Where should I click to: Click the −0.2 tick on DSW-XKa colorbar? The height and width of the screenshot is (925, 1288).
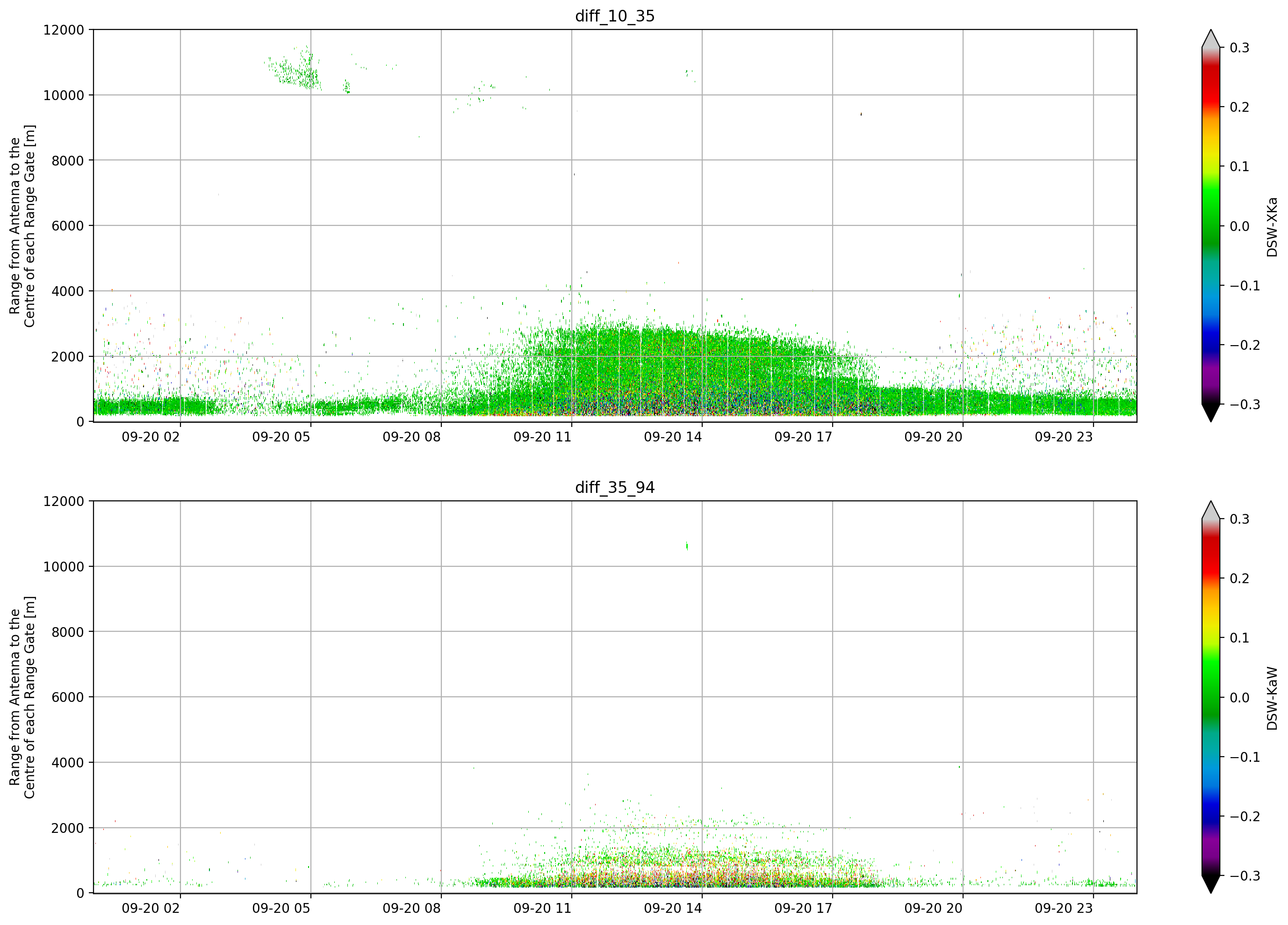pos(1245,346)
